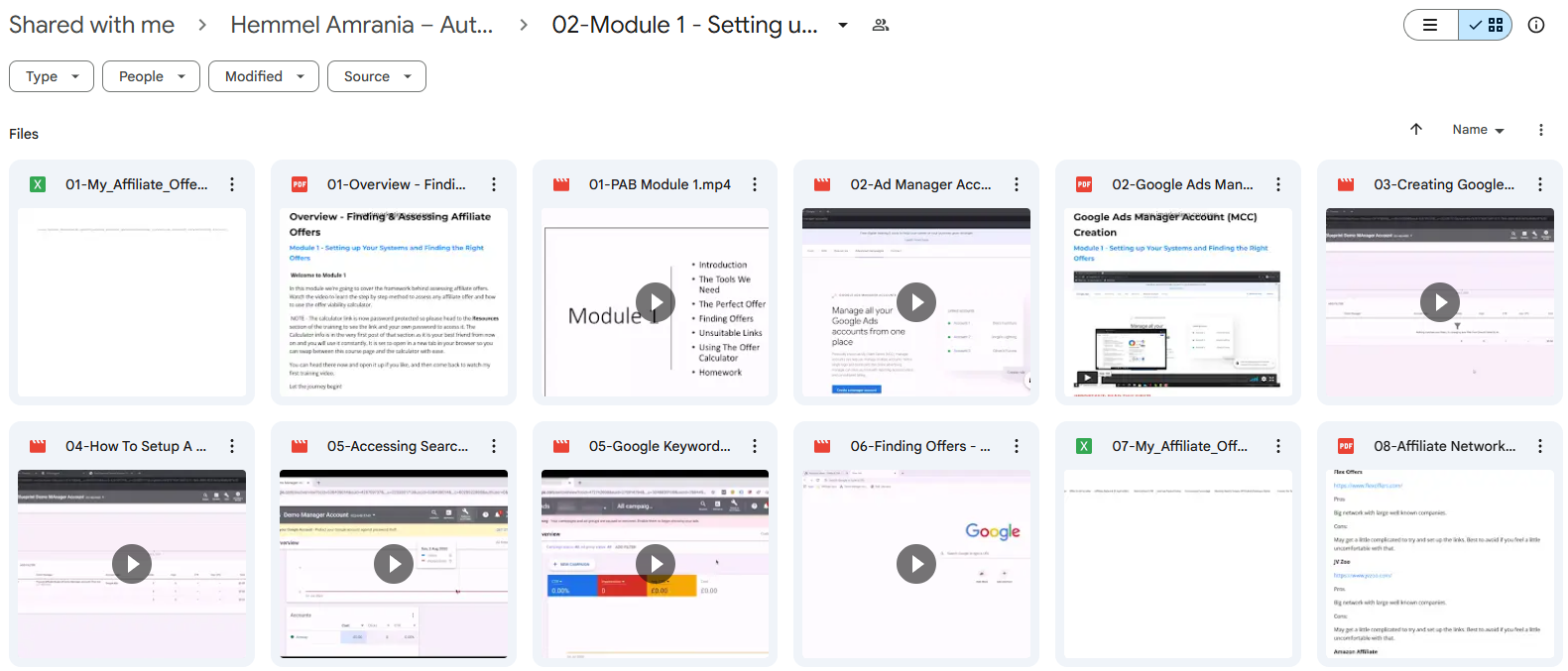
Task: Select the 07-My_Affiliate_Off... spreadsheet thumbnail
Action: pyautogui.click(x=1178, y=564)
